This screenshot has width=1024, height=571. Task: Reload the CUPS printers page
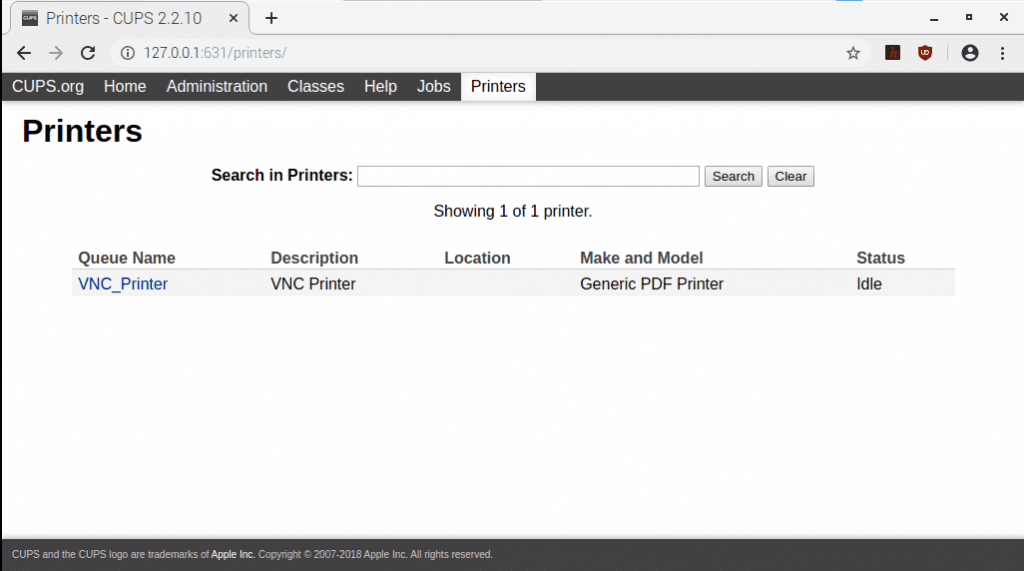(88, 53)
